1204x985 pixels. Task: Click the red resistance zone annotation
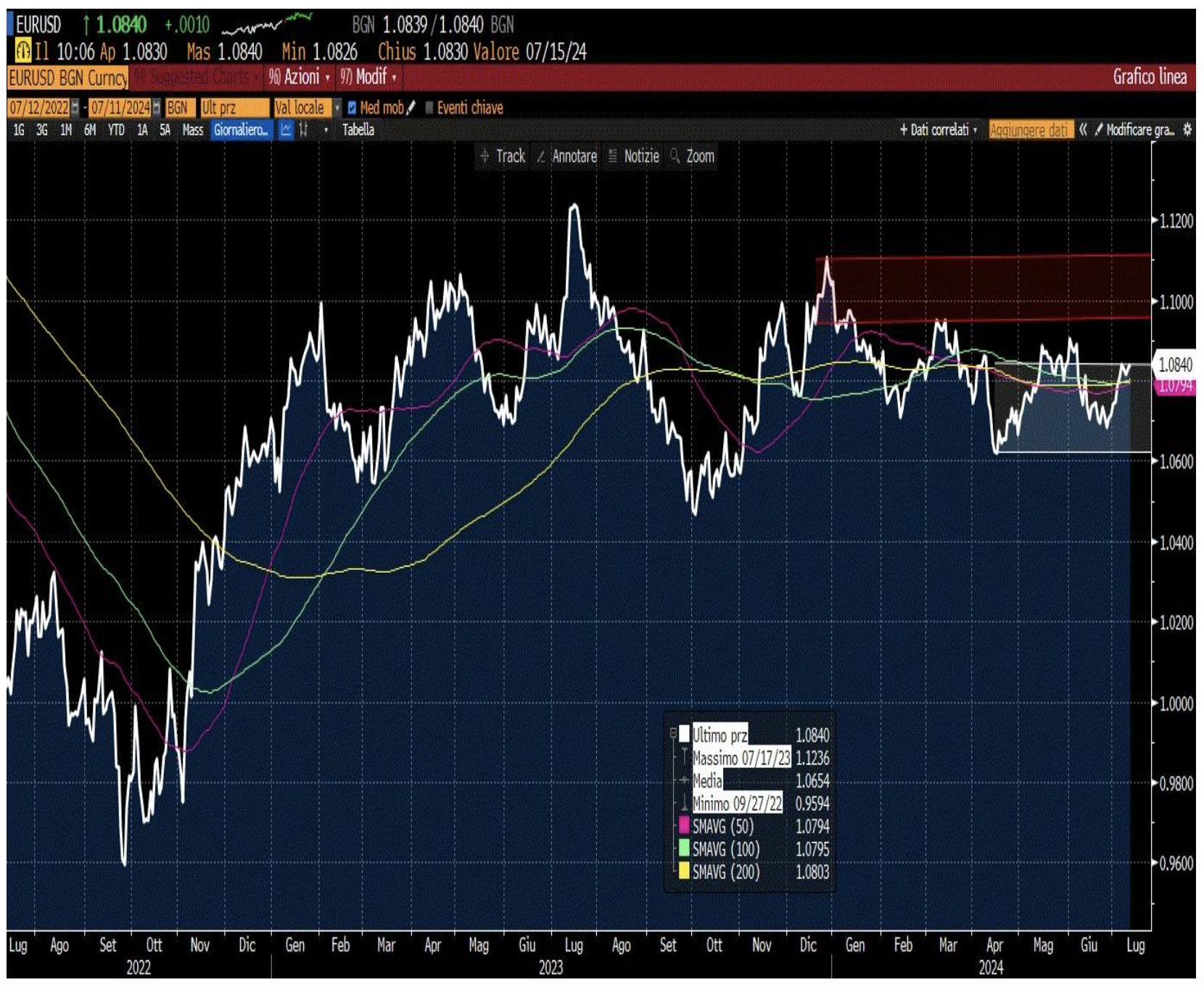[983, 288]
